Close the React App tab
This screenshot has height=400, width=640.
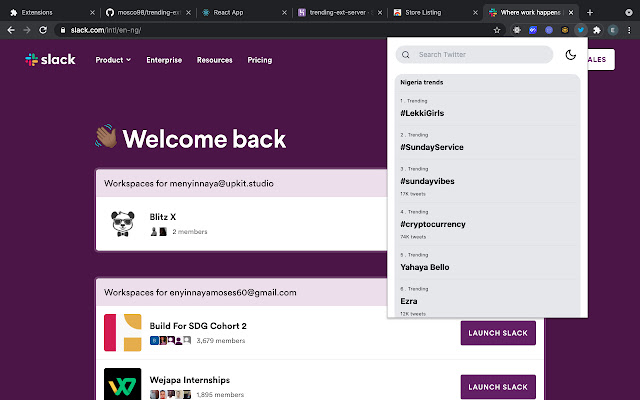coord(284,13)
